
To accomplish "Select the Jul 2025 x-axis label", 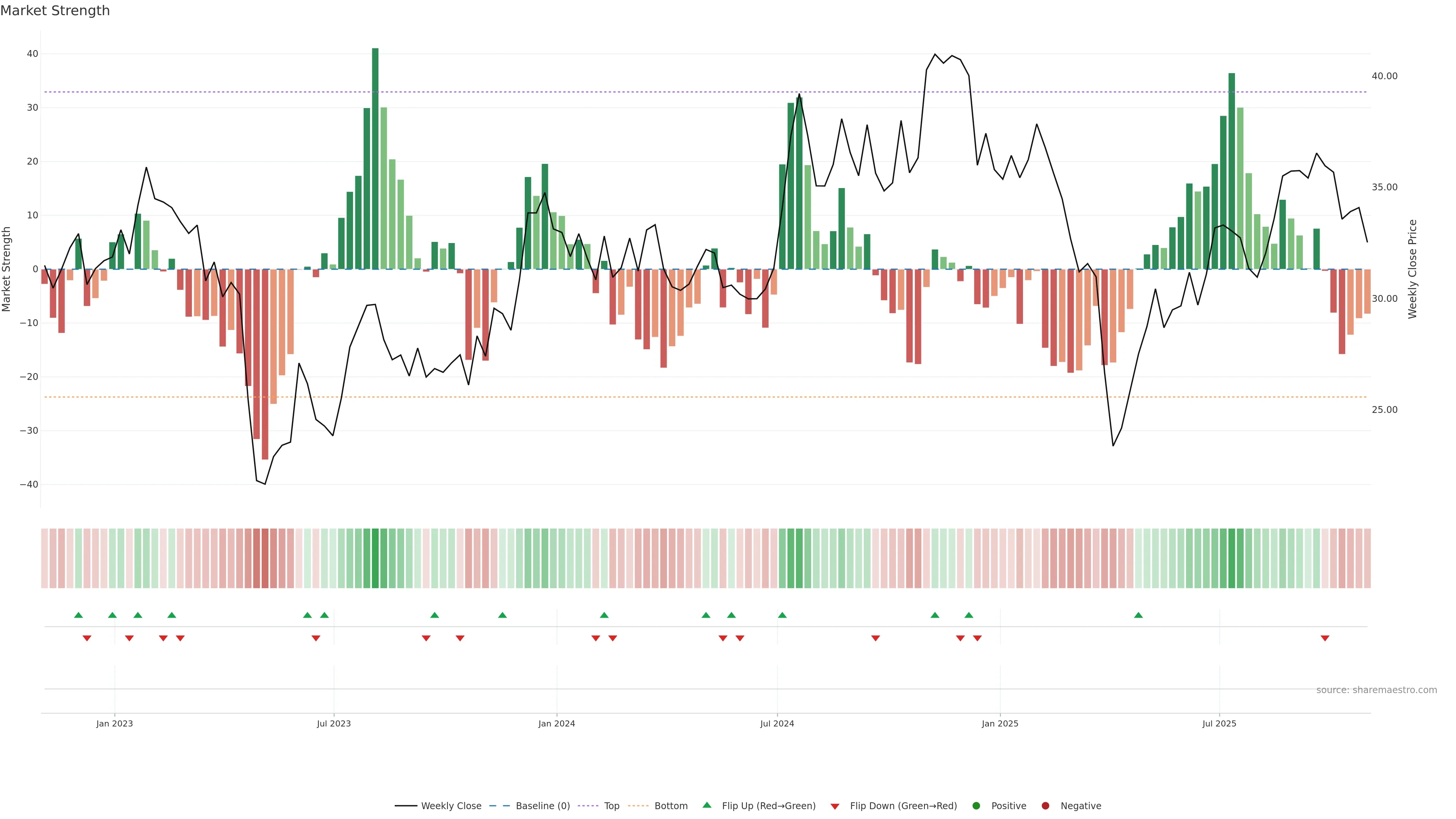I will (x=1219, y=723).
